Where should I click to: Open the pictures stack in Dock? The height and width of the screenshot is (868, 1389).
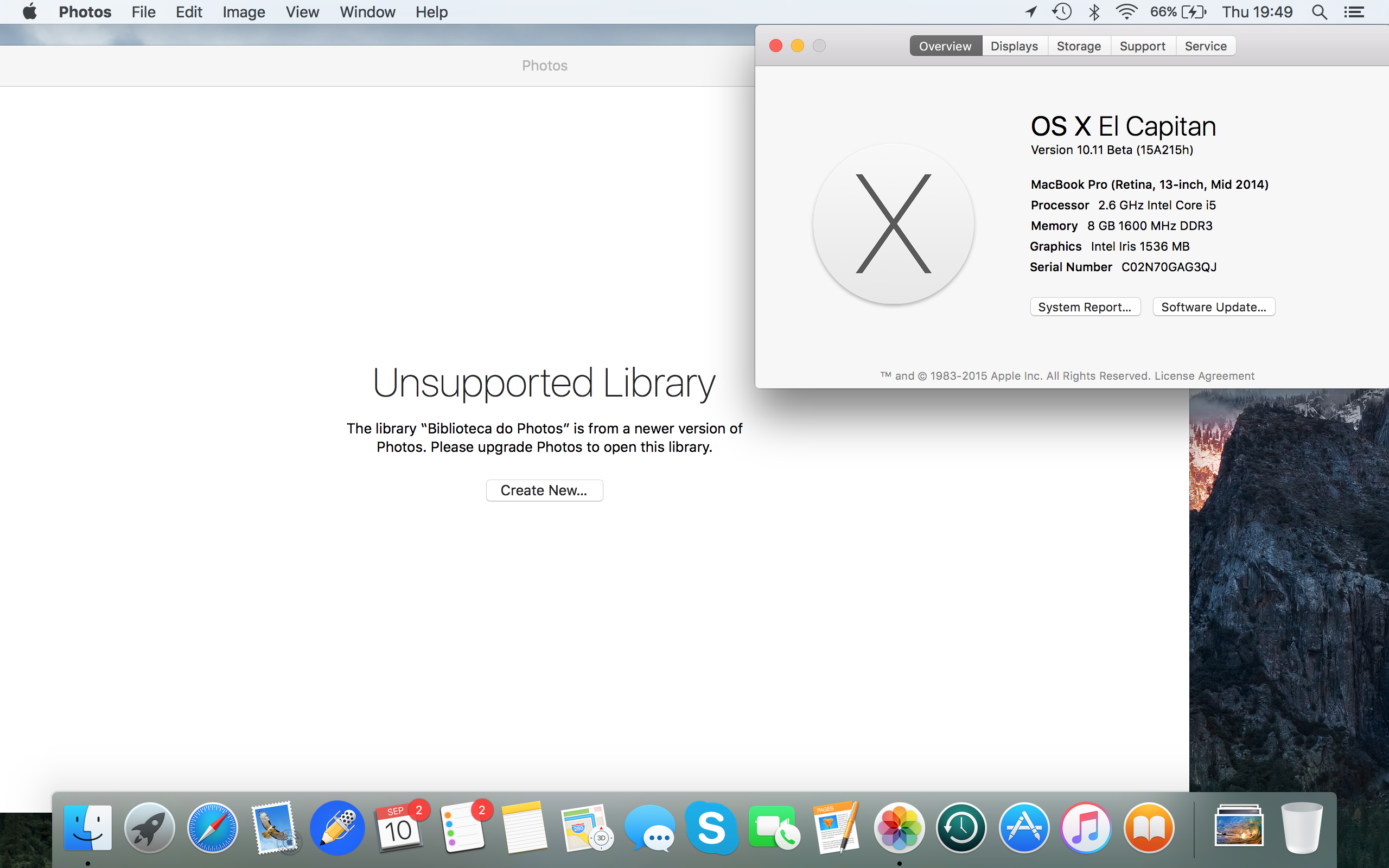tap(1239, 827)
